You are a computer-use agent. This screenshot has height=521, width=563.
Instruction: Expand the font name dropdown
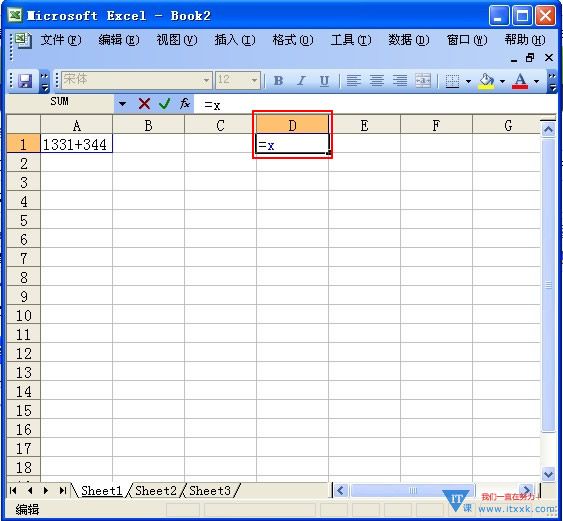206,80
